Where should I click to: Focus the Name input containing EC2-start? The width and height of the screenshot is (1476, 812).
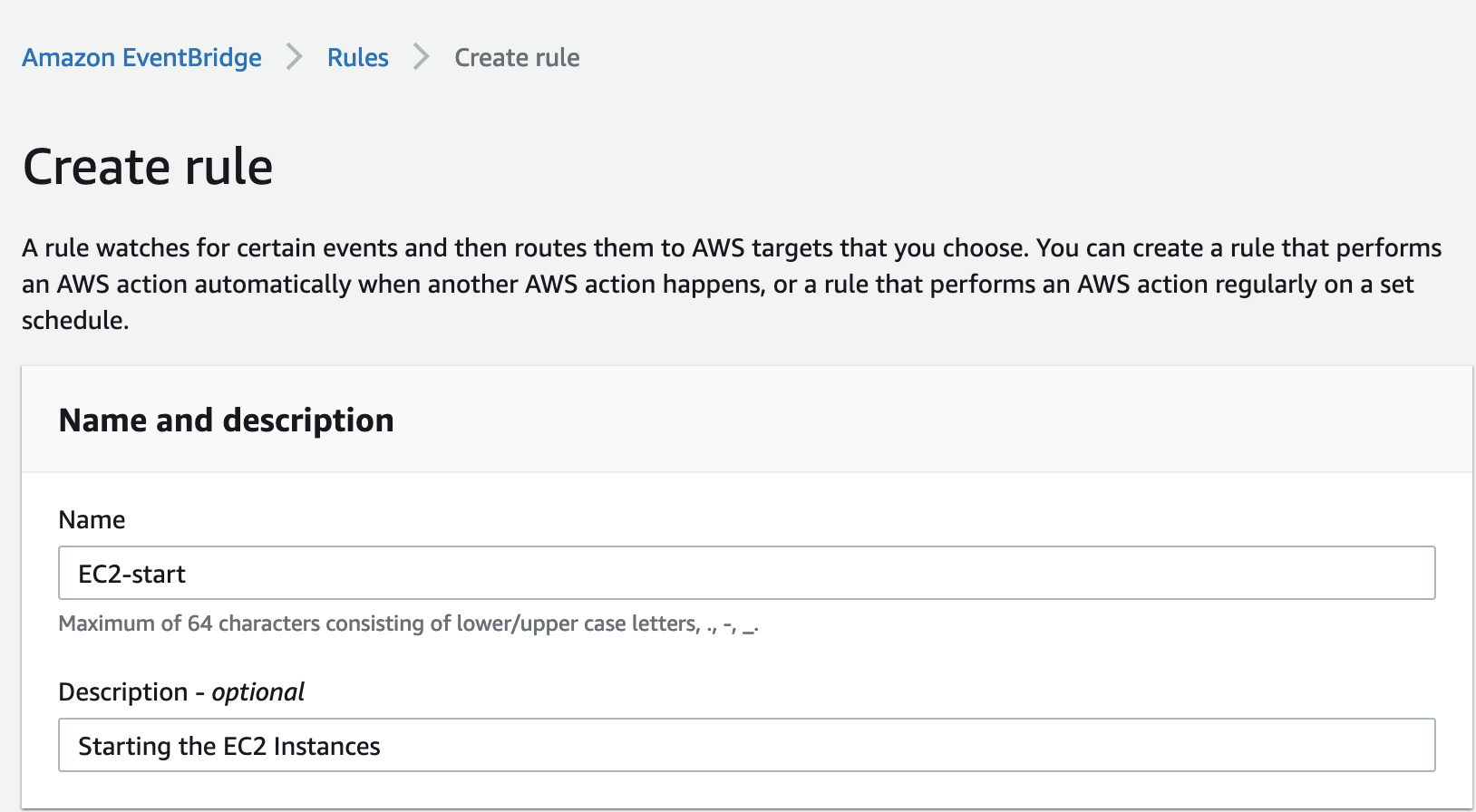[746, 573]
